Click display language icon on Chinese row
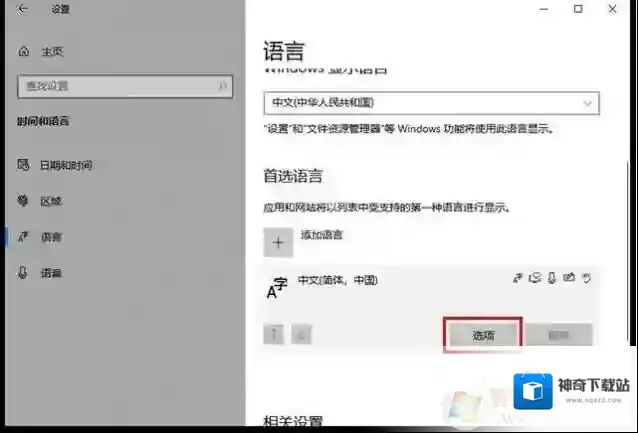The height and width of the screenshot is (433, 638). click(x=518, y=279)
